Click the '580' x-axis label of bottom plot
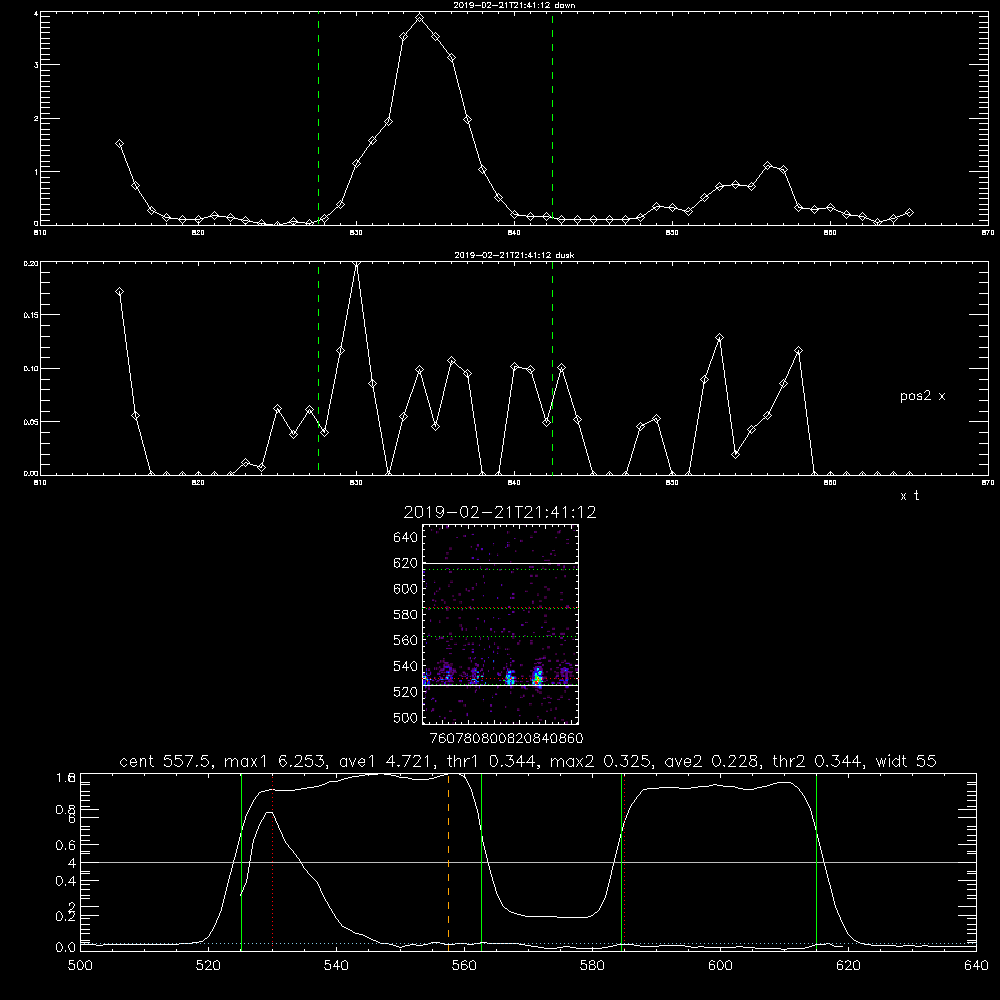The width and height of the screenshot is (1000, 1000). 592,966
